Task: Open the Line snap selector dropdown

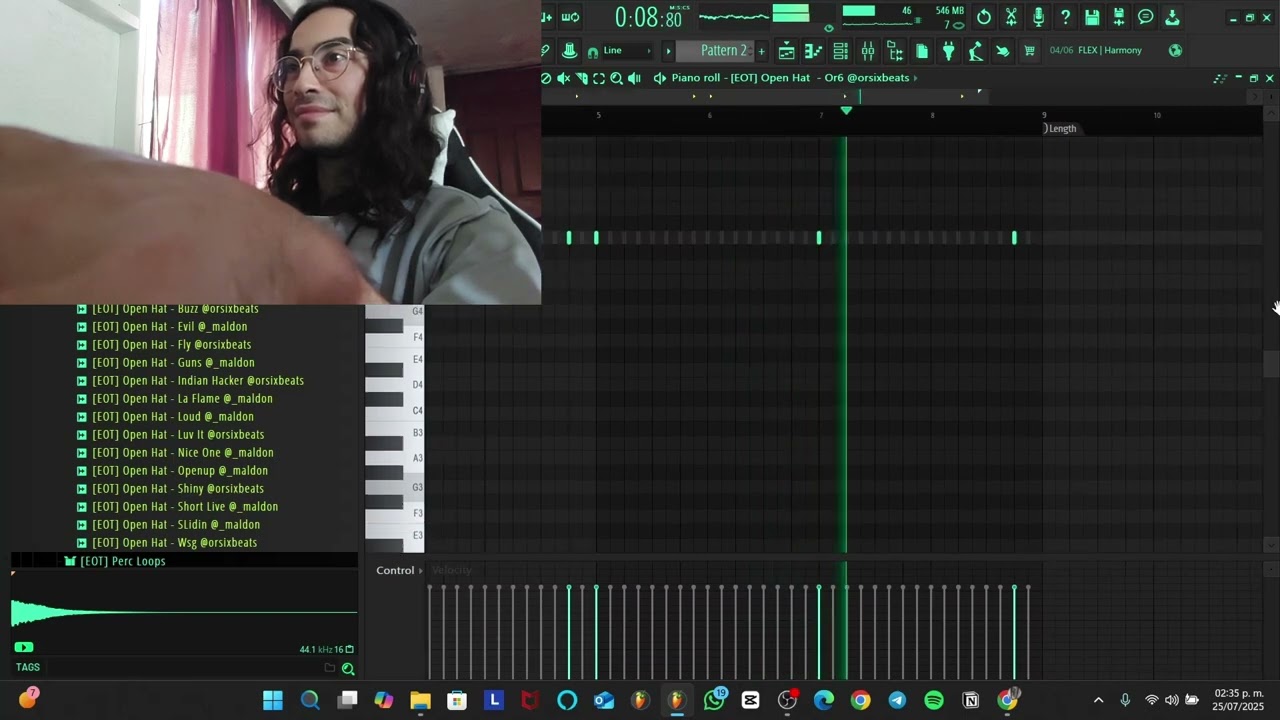Action: click(x=626, y=50)
